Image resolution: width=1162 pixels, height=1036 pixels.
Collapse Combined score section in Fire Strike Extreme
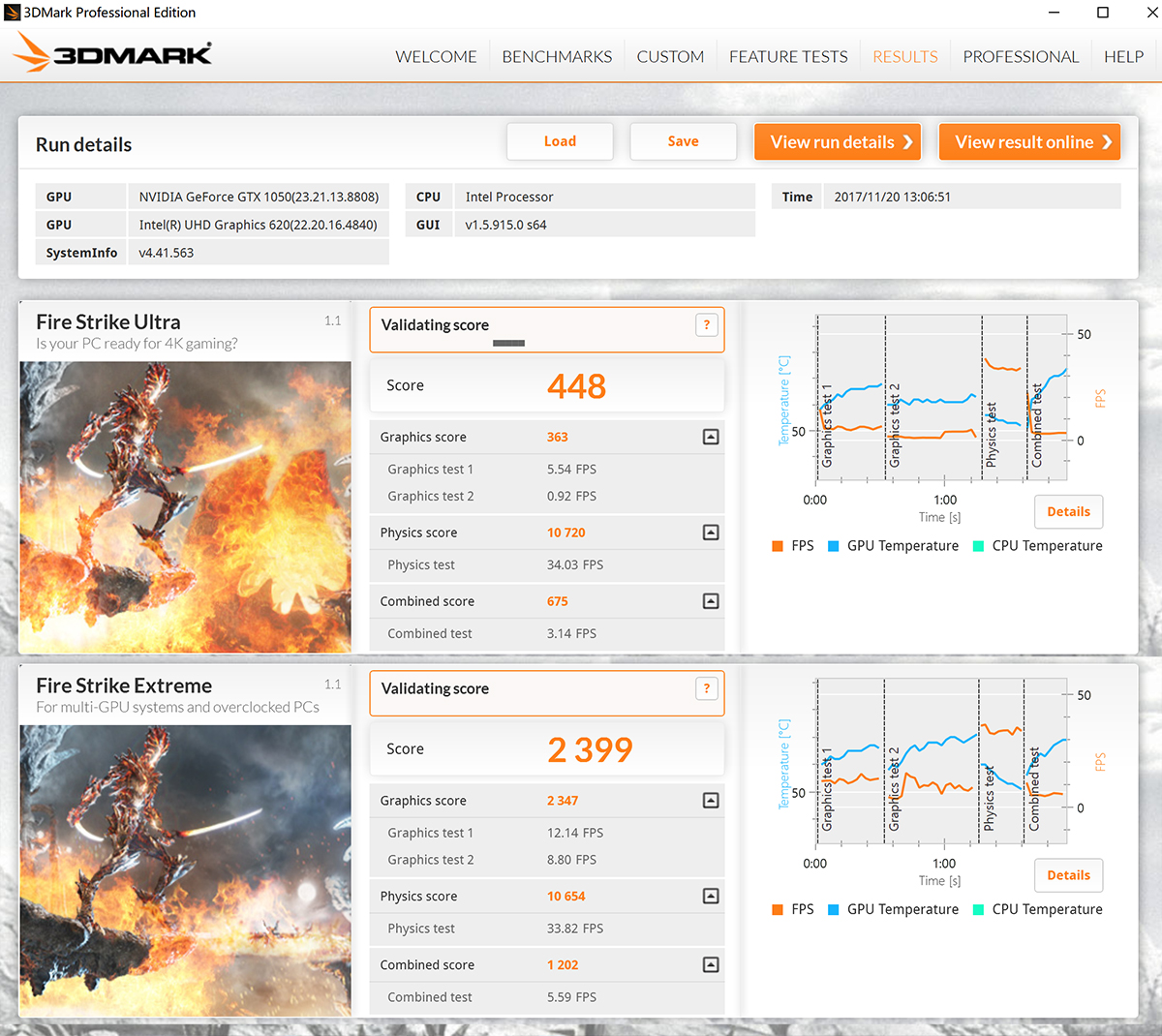point(711,965)
